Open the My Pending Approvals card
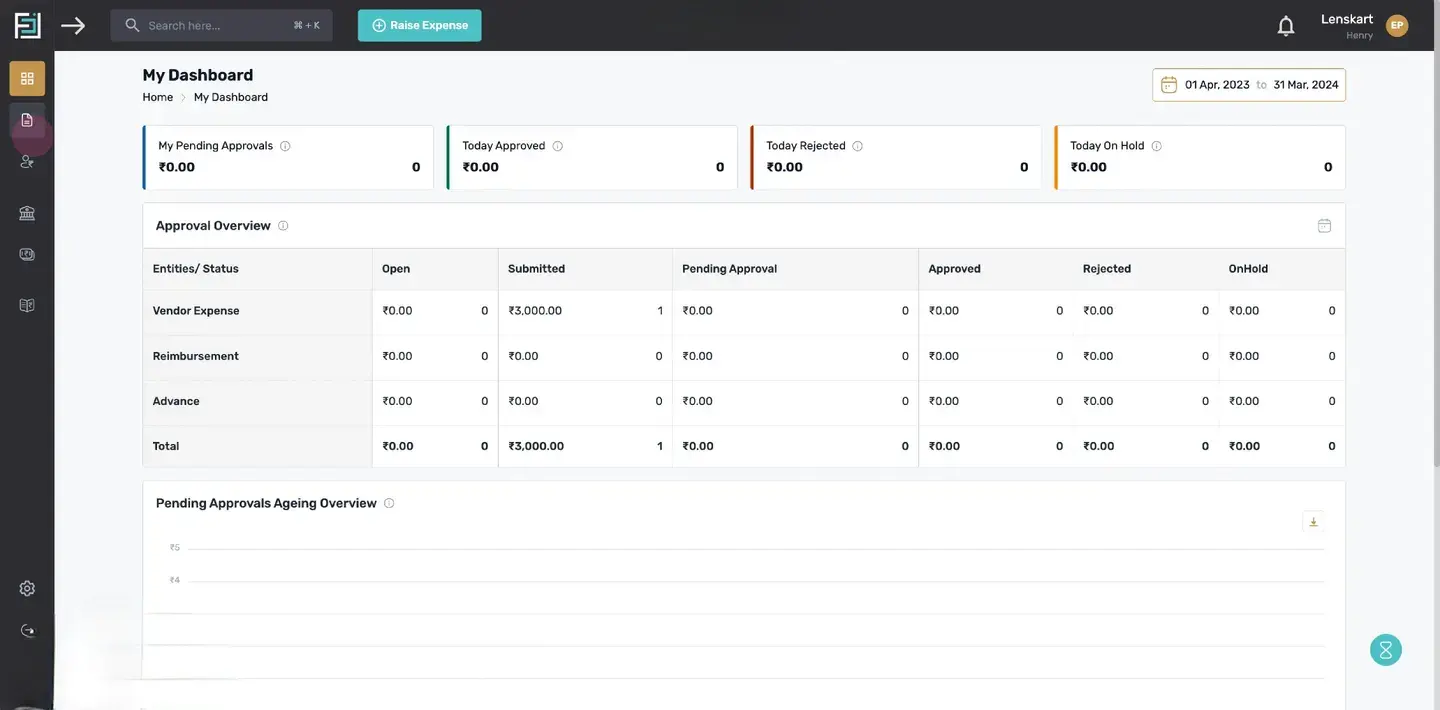The height and width of the screenshot is (710, 1440). pos(288,157)
